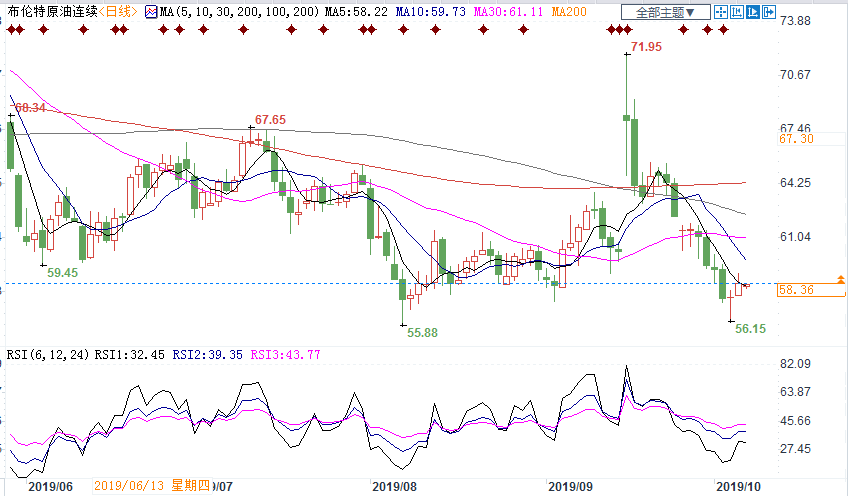Click the 67.65 peak price label
This screenshot has height=496, width=848.
point(270,120)
